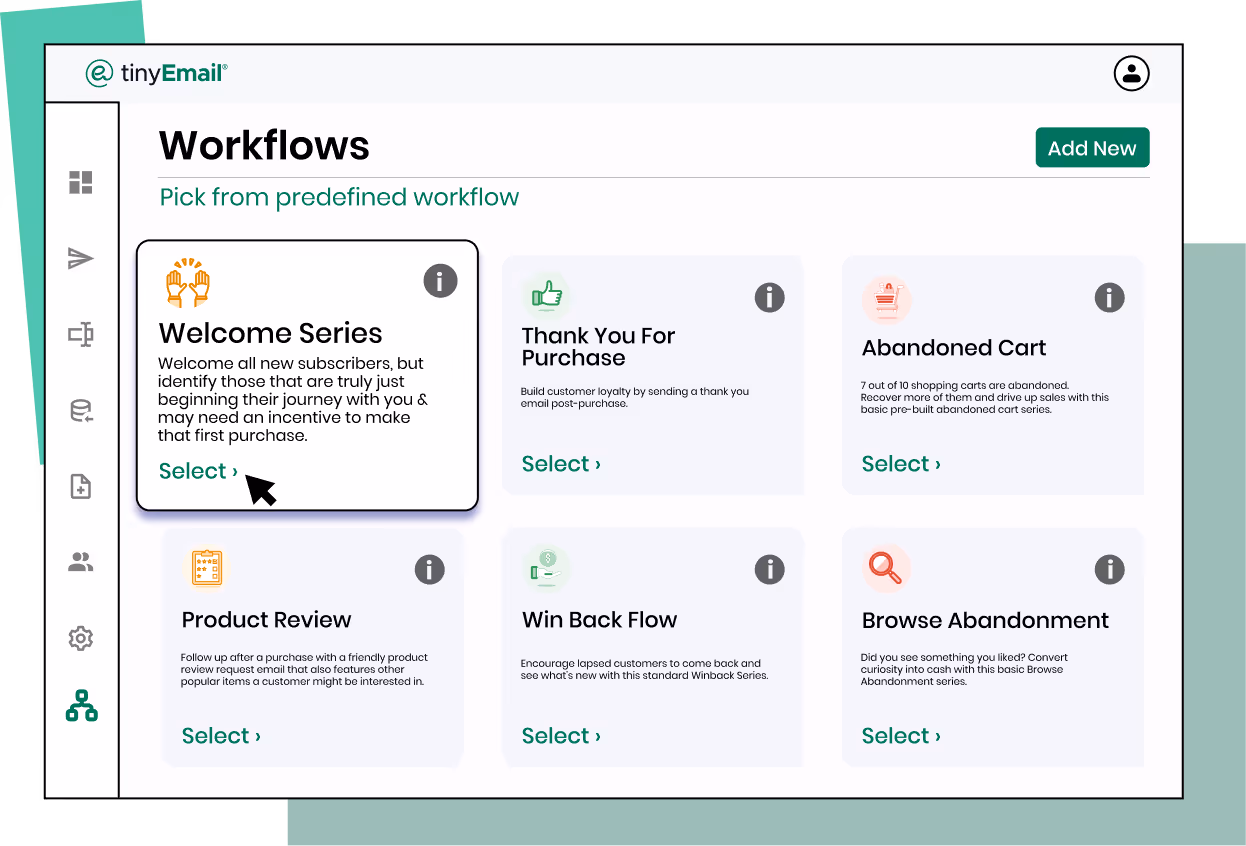Click the tinyEmail logo in the header

point(157,73)
